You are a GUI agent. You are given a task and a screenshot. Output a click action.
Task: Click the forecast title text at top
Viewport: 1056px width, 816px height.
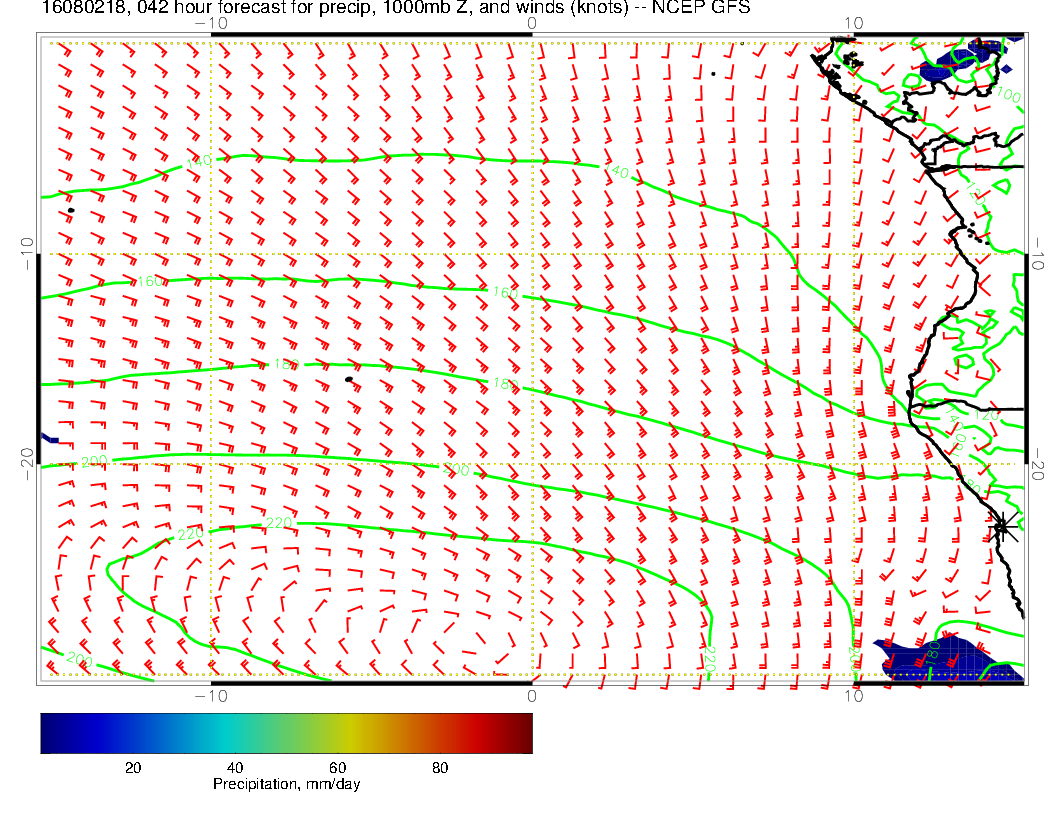(395, 7)
